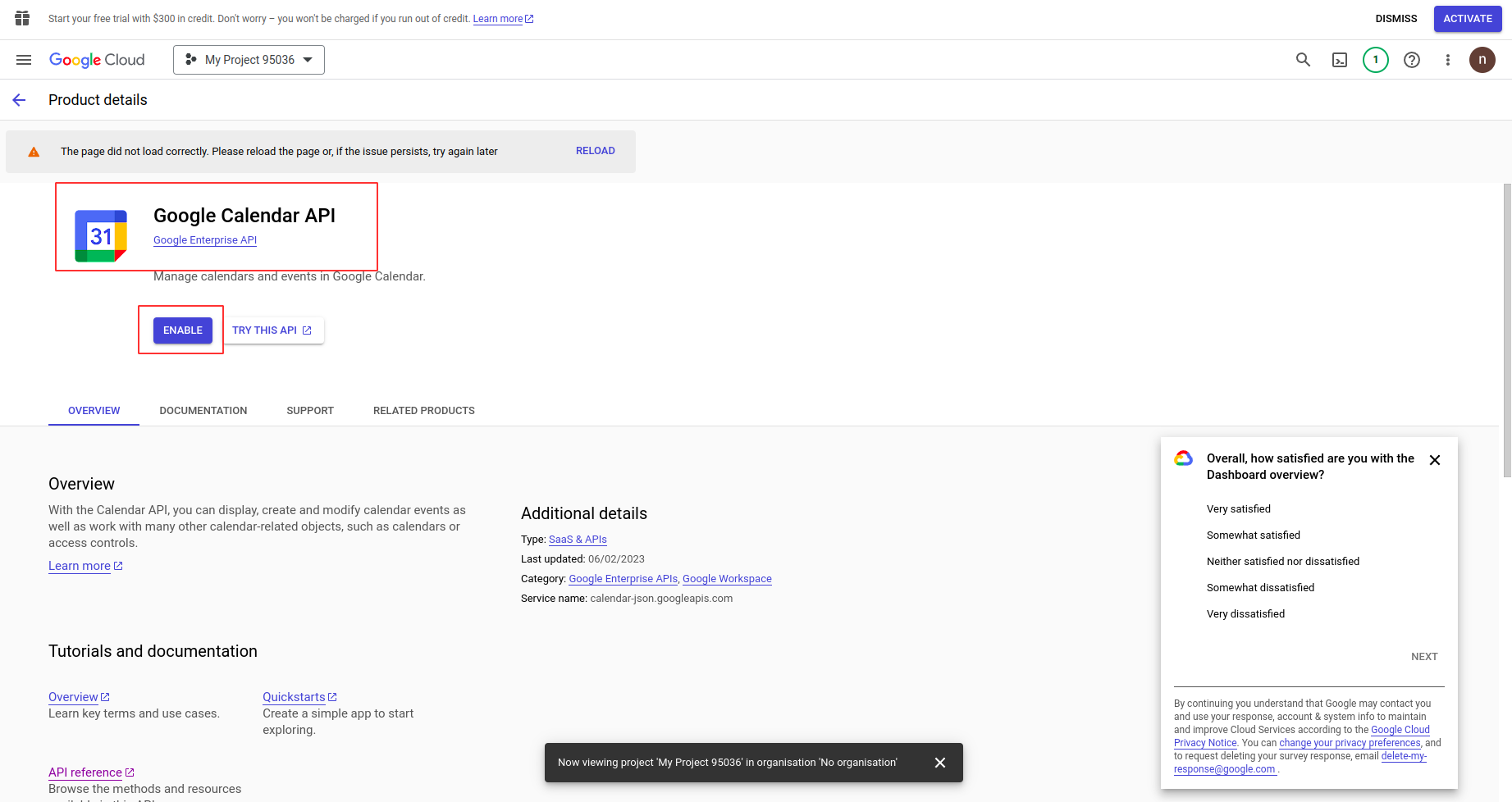Click NEXT in the survey
Viewport: 1512px width, 802px height.
1424,657
